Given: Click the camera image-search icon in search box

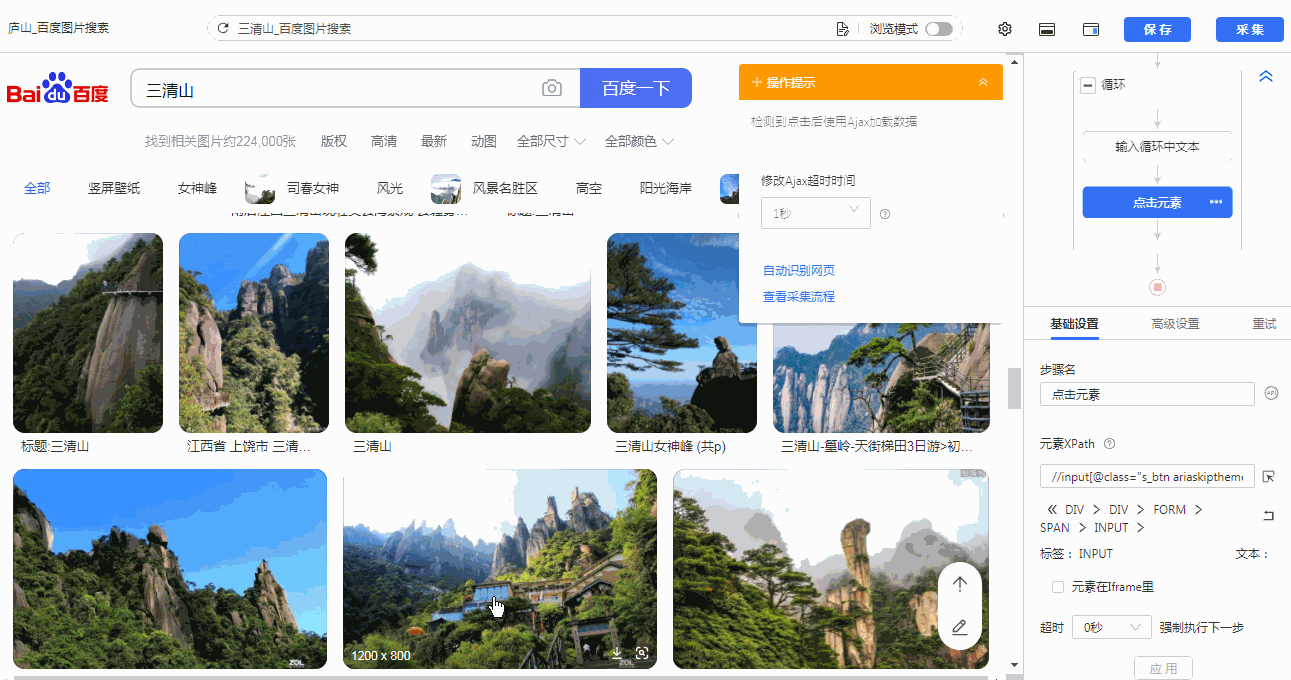Looking at the screenshot, I should (552, 88).
